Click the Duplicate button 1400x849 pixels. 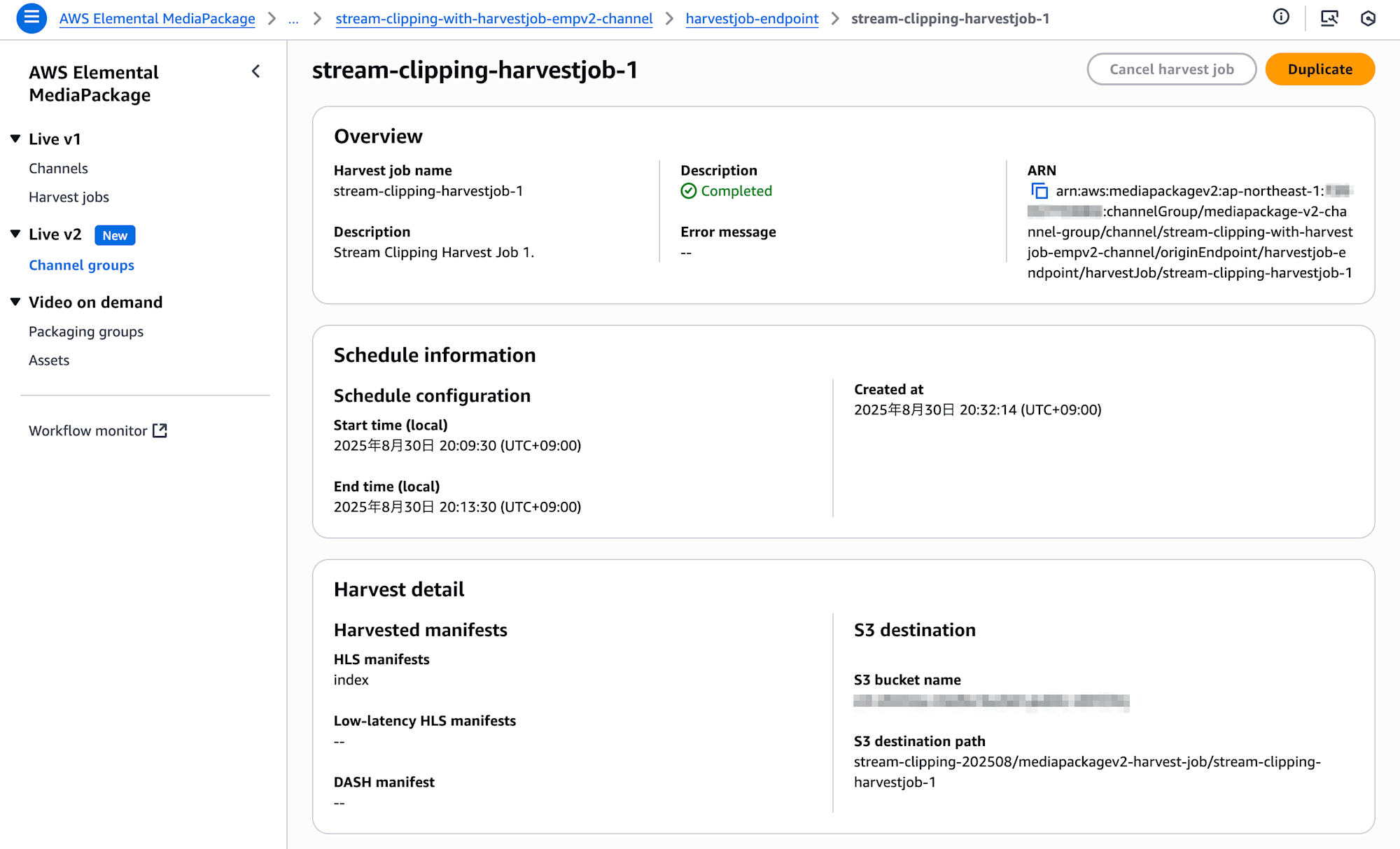[x=1320, y=69]
